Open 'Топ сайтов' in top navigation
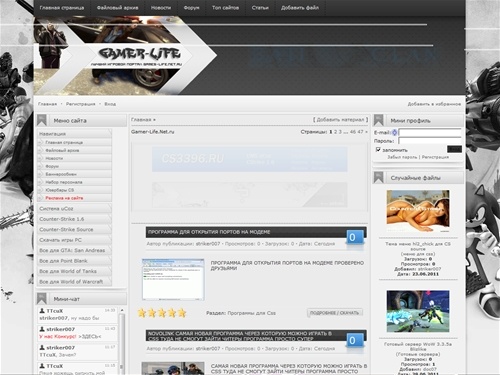 (225, 8)
